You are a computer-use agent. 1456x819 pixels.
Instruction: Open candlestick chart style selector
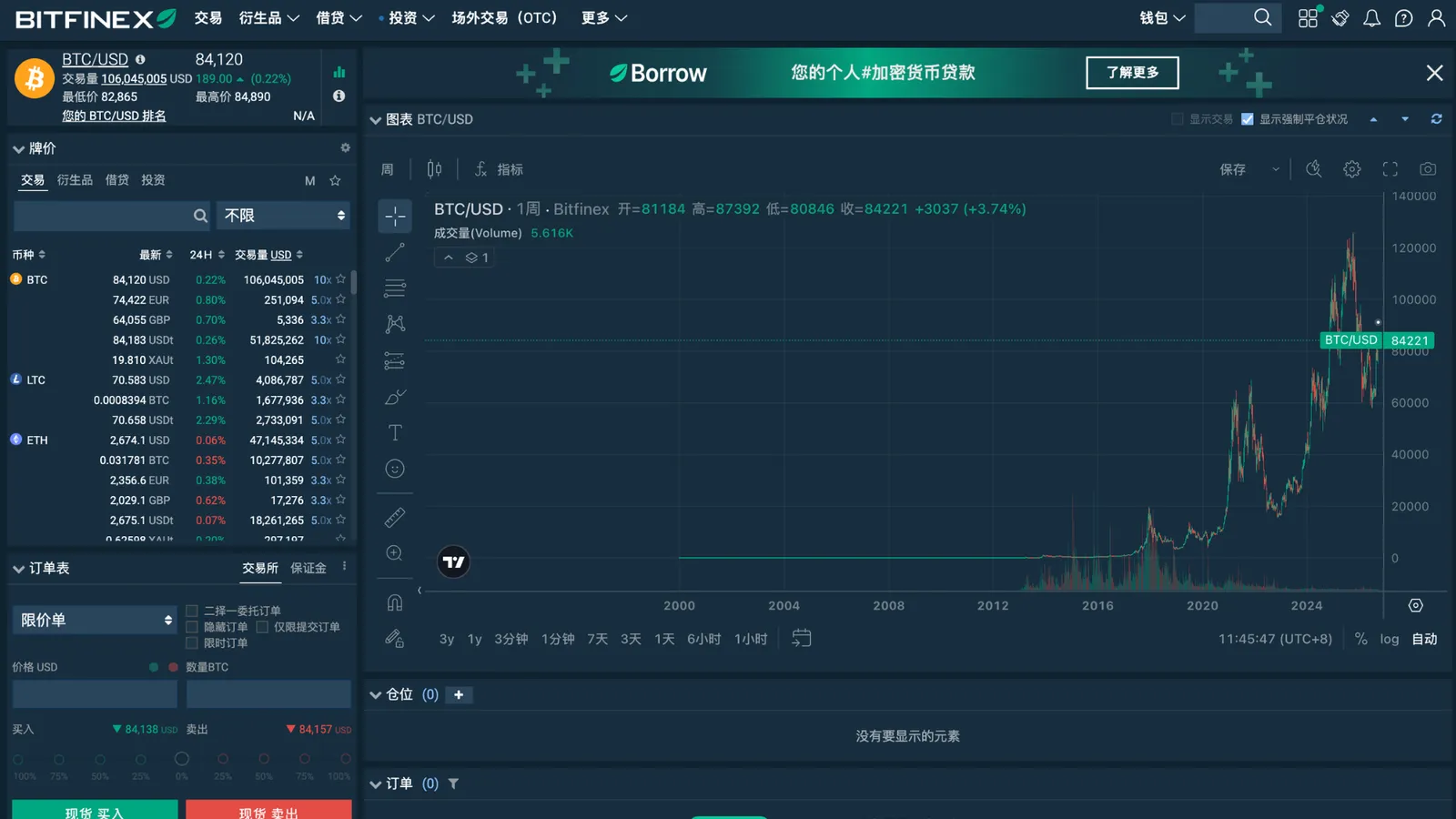434,169
